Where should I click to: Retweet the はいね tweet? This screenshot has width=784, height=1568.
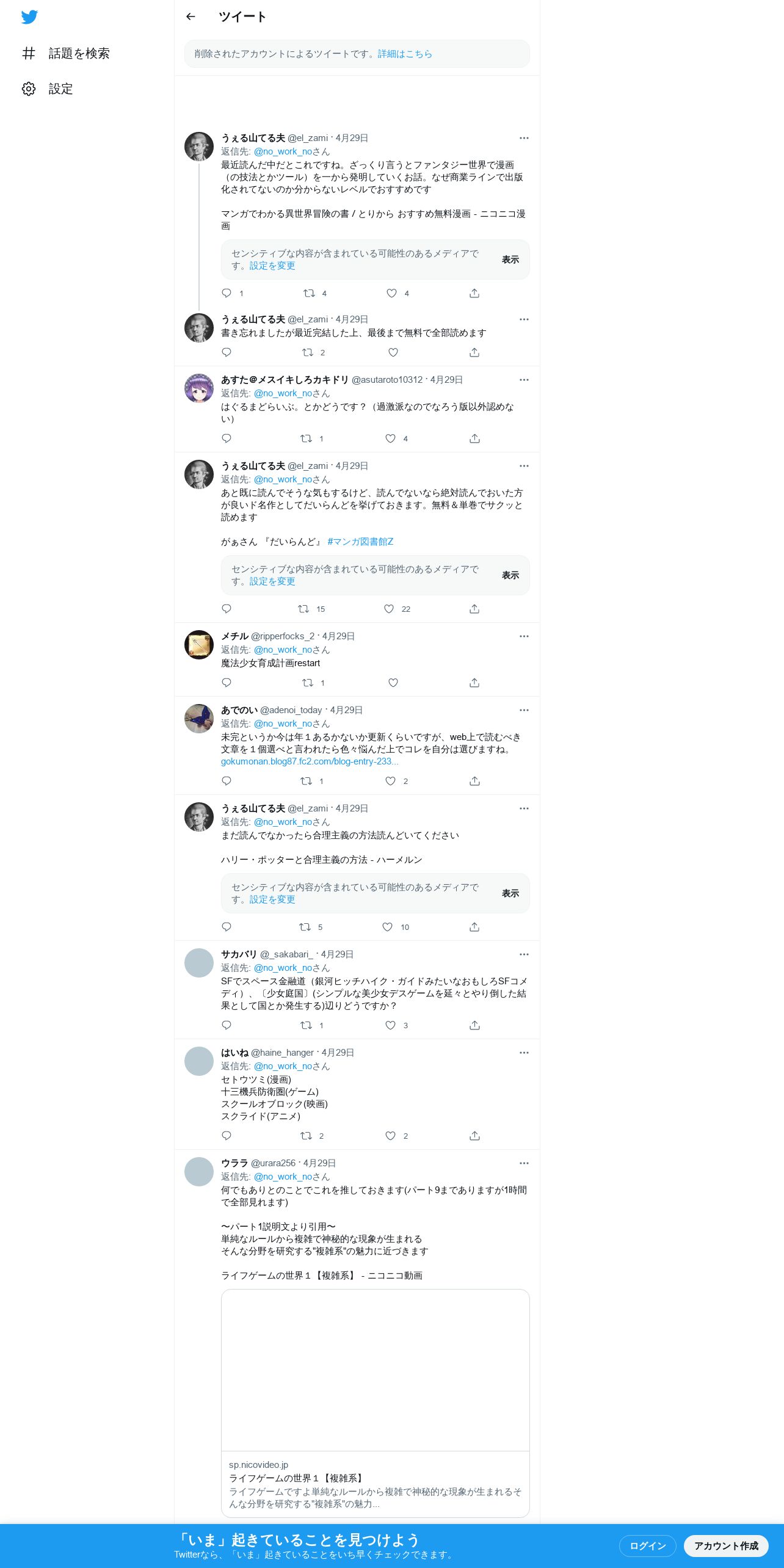coord(307,1136)
